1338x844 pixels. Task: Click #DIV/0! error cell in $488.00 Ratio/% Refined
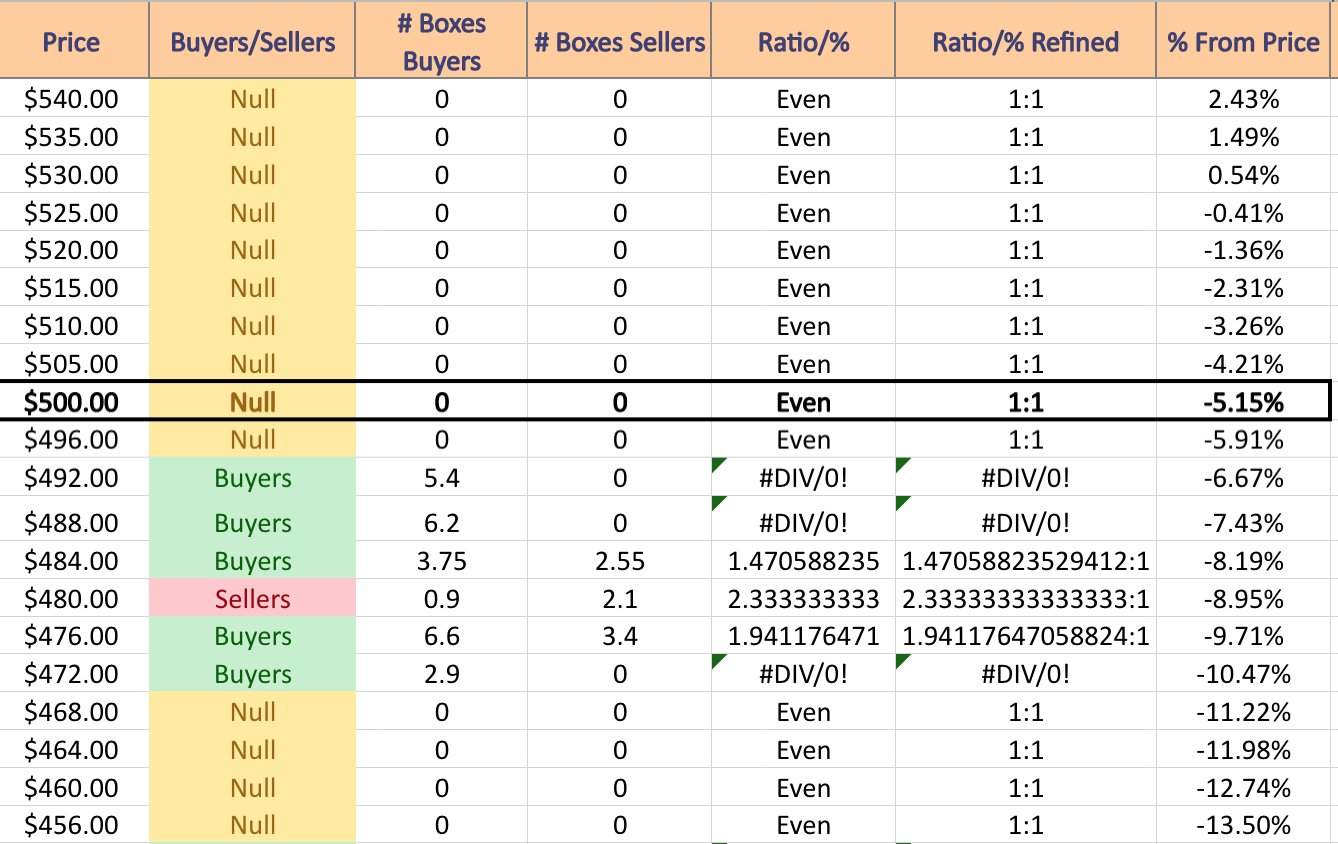(1026, 523)
